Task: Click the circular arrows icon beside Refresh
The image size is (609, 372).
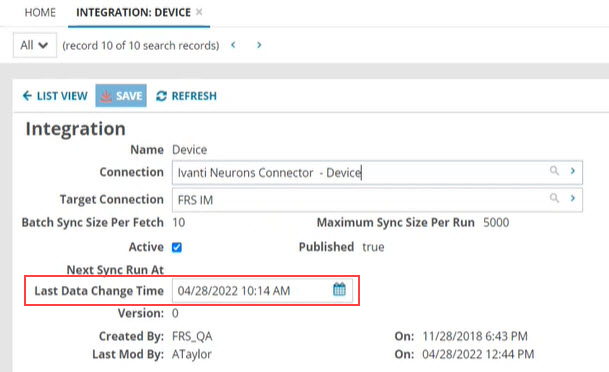Action: click(161, 96)
